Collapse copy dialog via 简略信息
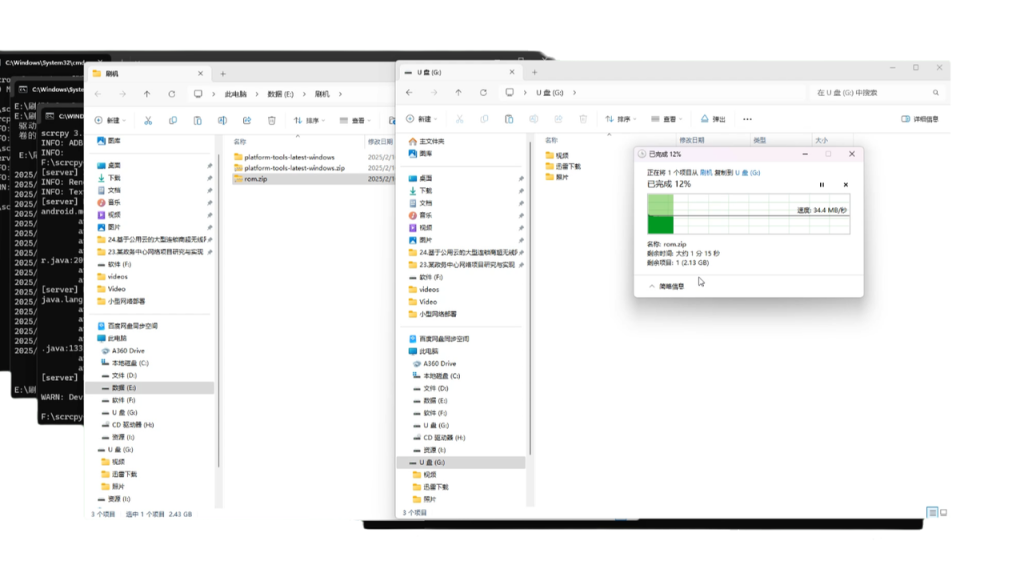This screenshot has width=1024, height=561. pyautogui.click(x=667, y=286)
